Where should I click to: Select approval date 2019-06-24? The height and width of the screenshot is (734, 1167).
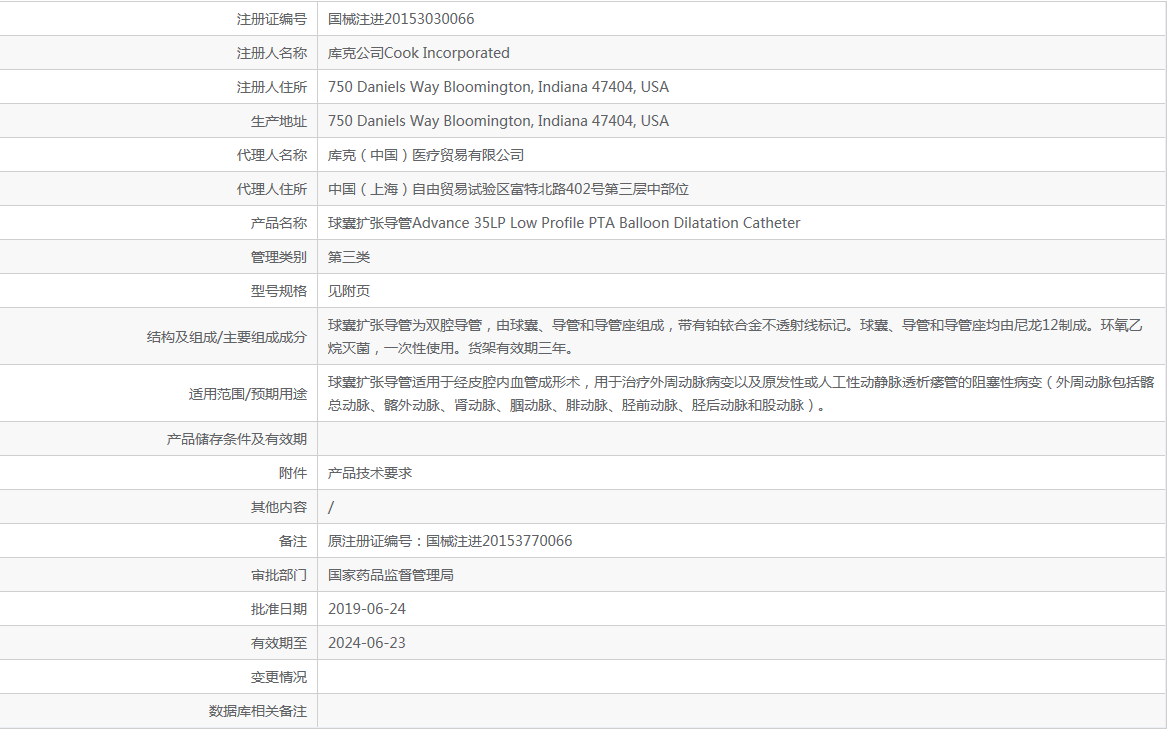(367, 609)
